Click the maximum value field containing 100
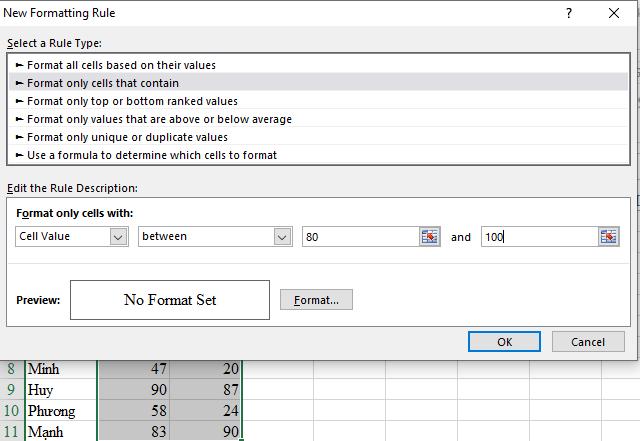Screen dimensions: 640x441 [x=538, y=237]
